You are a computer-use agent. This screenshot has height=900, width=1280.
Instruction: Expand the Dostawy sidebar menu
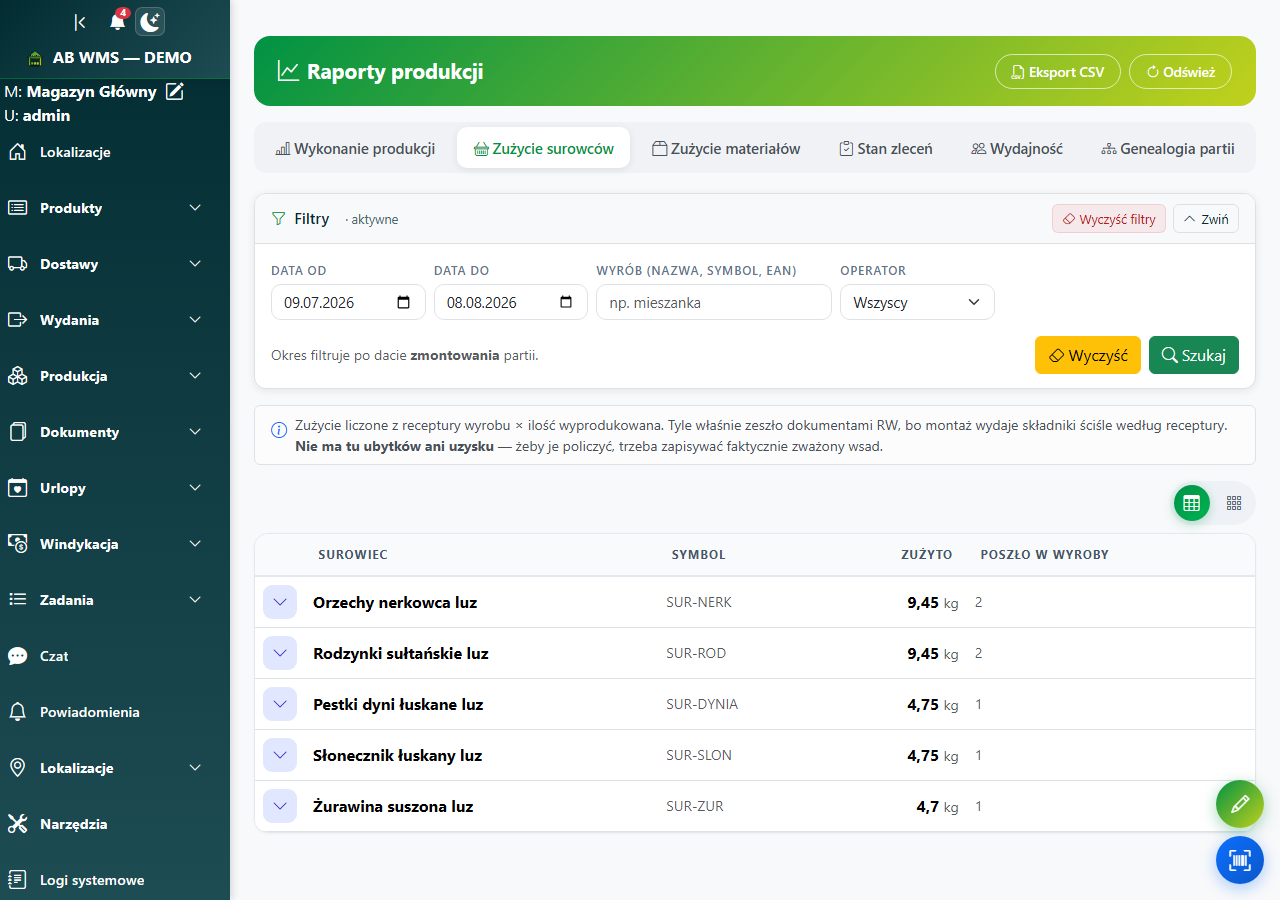point(115,264)
